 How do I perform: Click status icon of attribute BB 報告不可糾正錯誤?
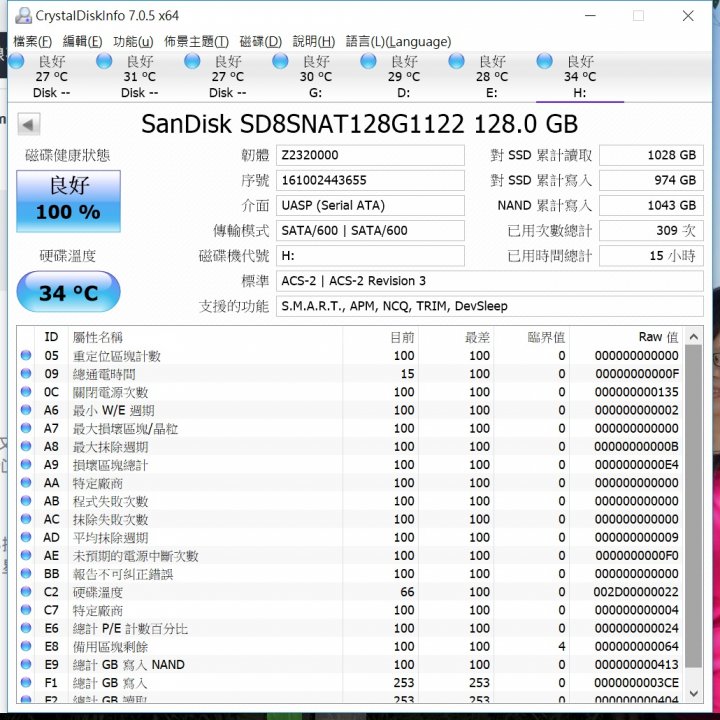26,574
